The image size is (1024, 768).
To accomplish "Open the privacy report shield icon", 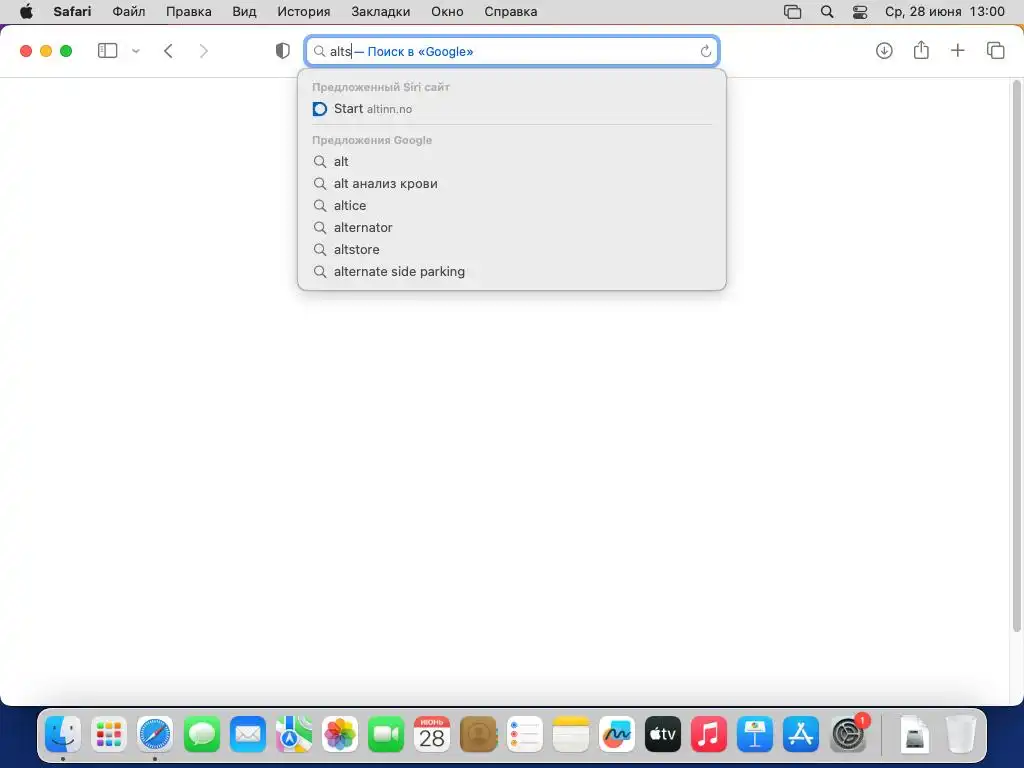I will point(283,51).
